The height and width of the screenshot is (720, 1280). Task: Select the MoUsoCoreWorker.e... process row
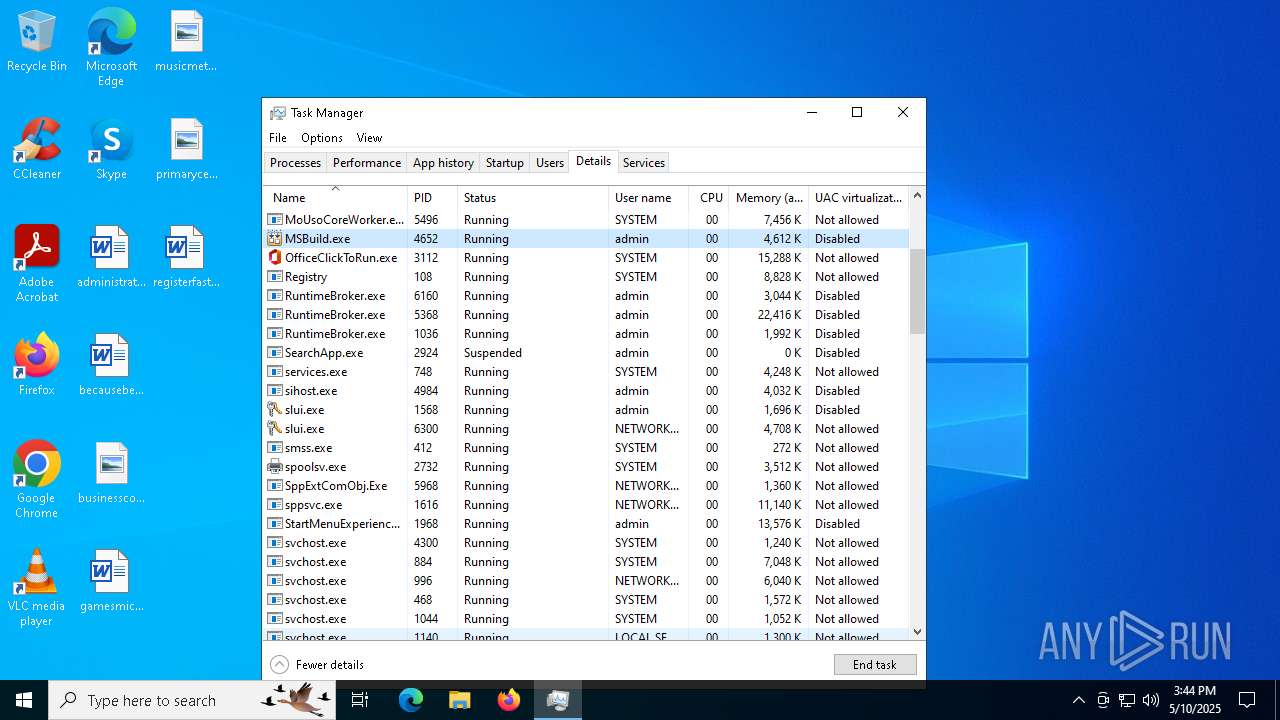pyautogui.click(x=586, y=220)
